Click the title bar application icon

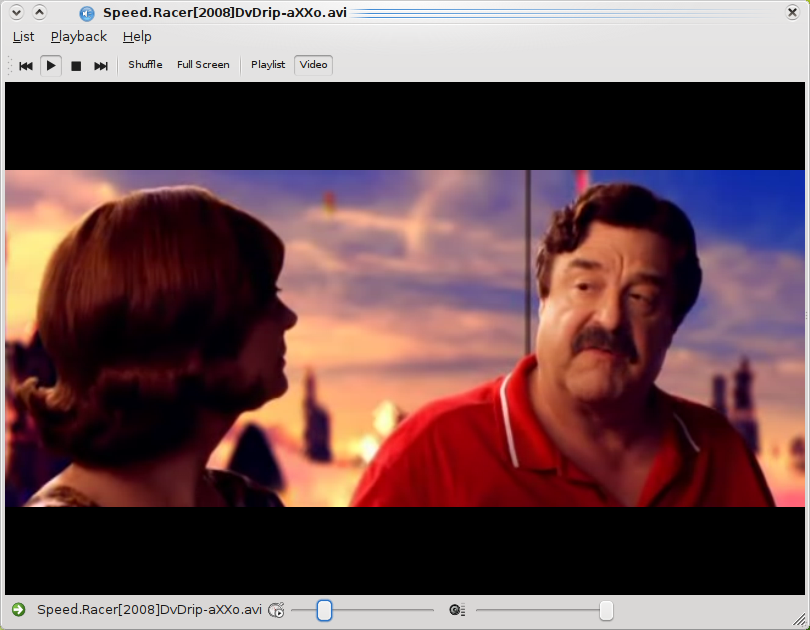pyautogui.click(x=87, y=13)
